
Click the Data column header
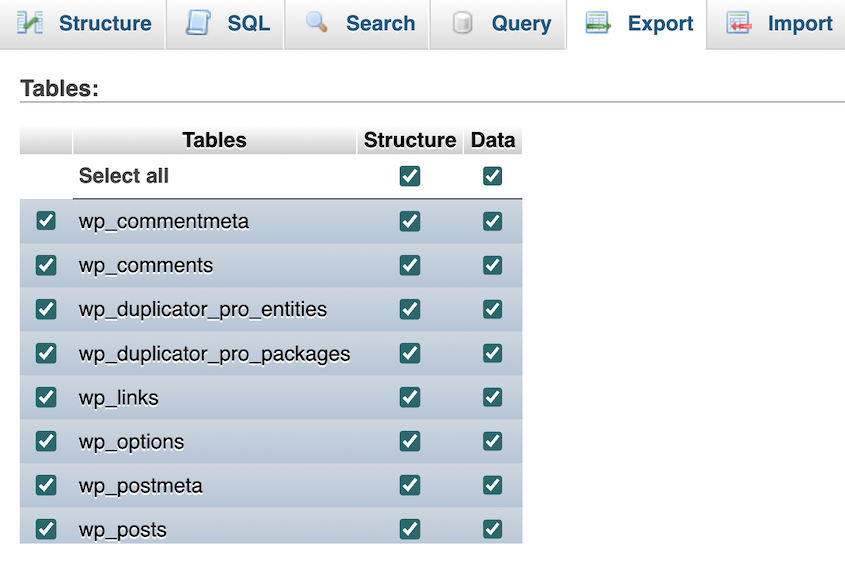493,140
